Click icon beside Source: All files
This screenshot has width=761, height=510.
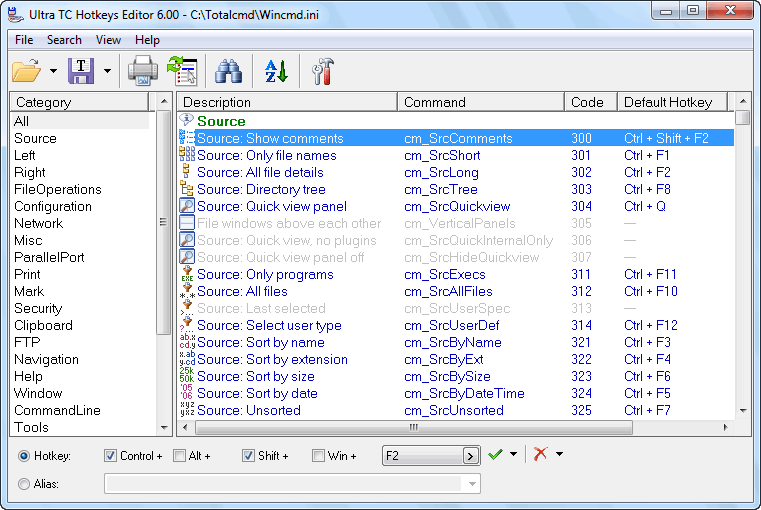pos(187,291)
